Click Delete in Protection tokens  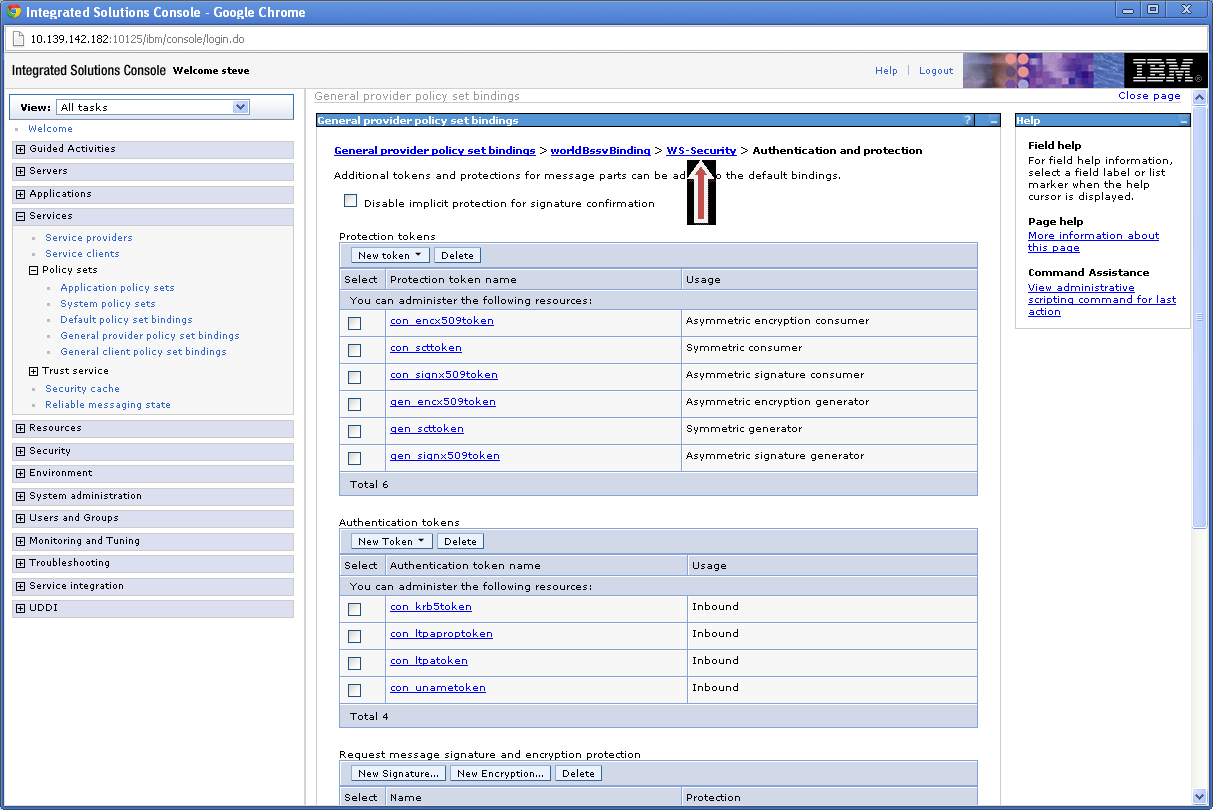(457, 255)
